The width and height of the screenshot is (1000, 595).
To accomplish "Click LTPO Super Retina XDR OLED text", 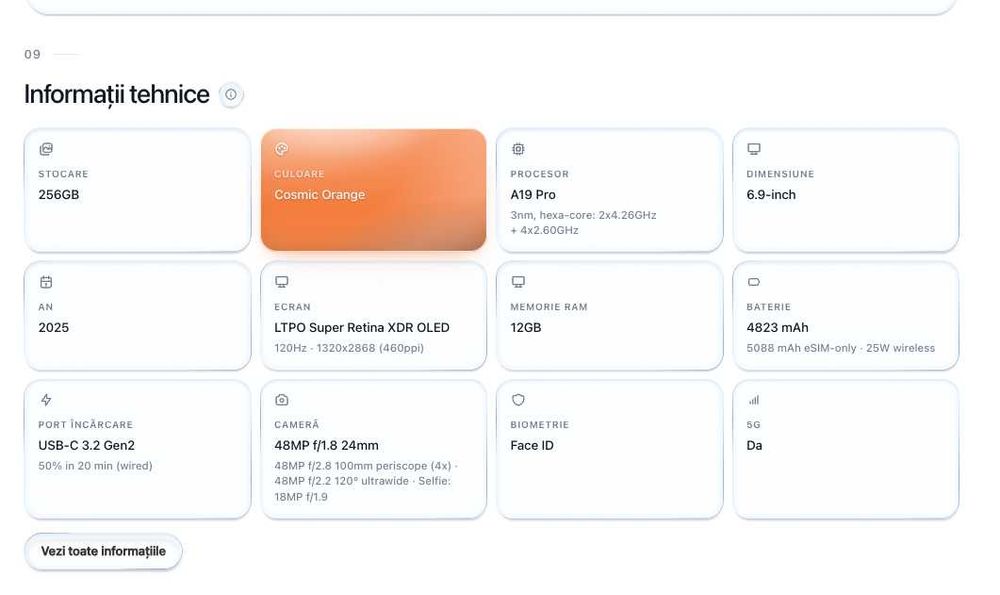I will click(362, 328).
